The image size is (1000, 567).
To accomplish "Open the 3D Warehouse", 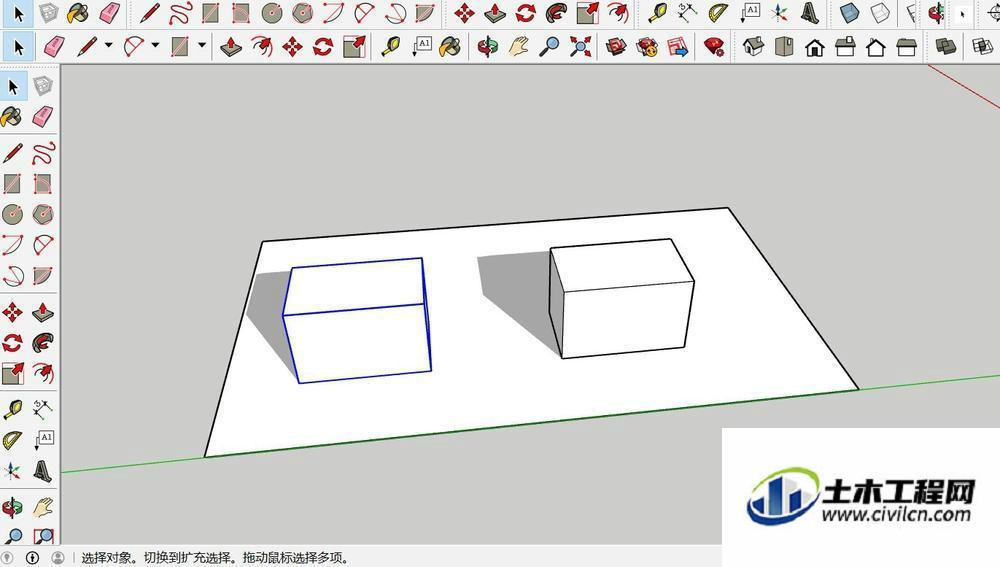I will [x=616, y=47].
